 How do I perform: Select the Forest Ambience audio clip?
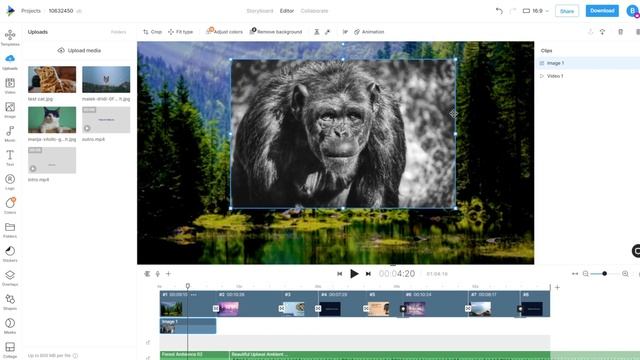click(x=194, y=355)
